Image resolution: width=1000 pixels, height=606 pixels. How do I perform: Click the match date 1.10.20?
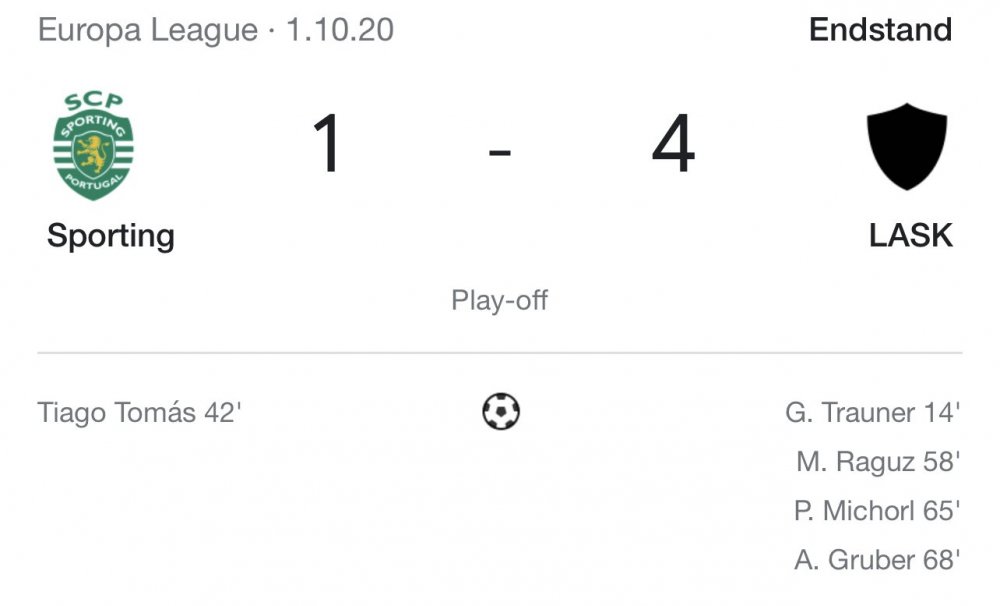coord(340,30)
